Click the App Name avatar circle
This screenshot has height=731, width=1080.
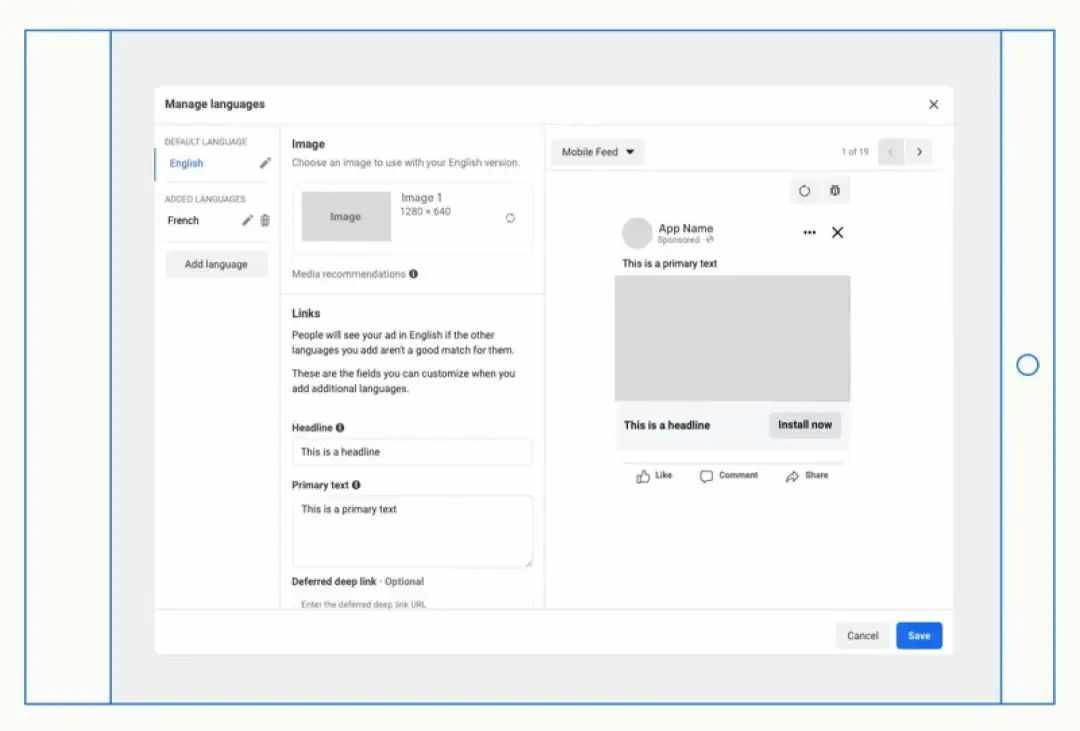[x=637, y=233]
